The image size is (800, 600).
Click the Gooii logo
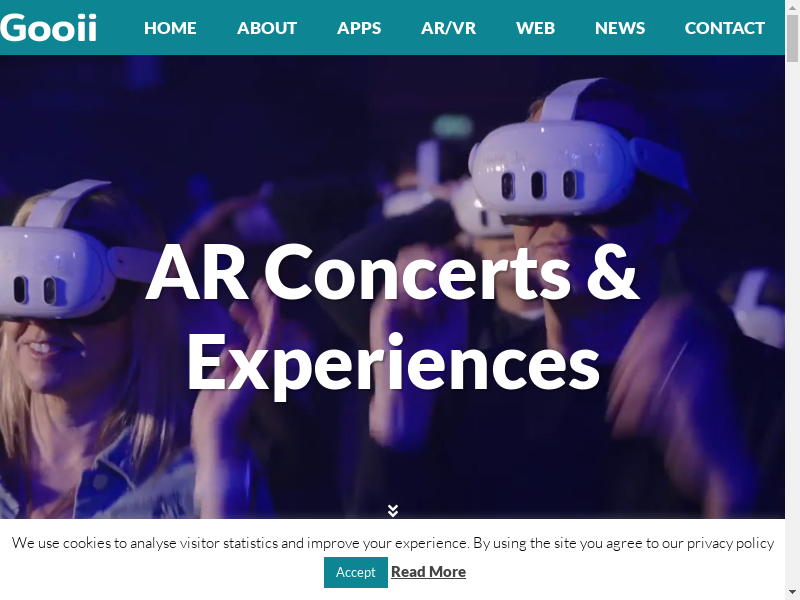(x=48, y=28)
